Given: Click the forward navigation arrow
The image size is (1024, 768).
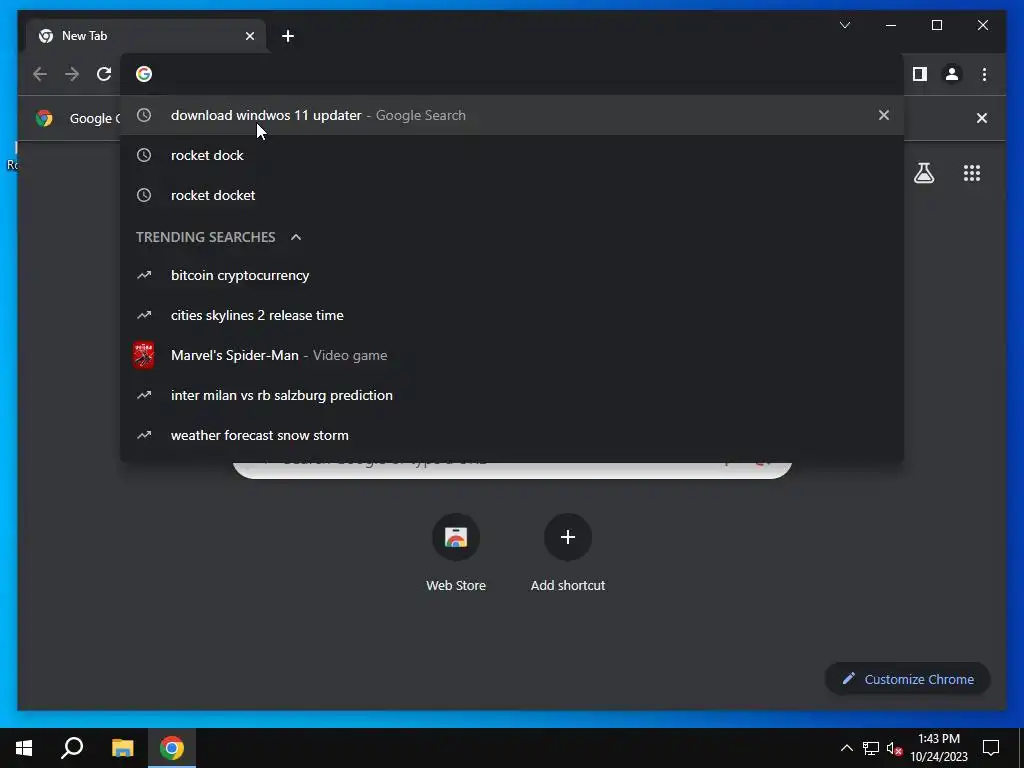Looking at the screenshot, I should coord(72,74).
